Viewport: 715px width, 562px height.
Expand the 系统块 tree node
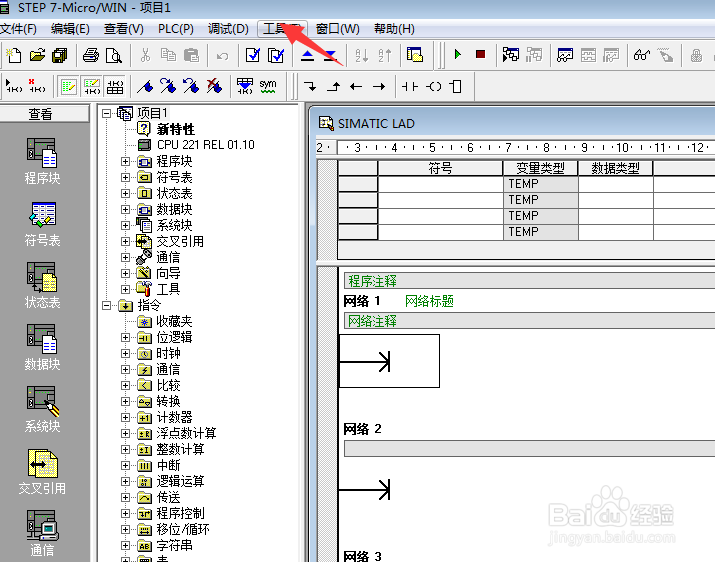(125, 225)
